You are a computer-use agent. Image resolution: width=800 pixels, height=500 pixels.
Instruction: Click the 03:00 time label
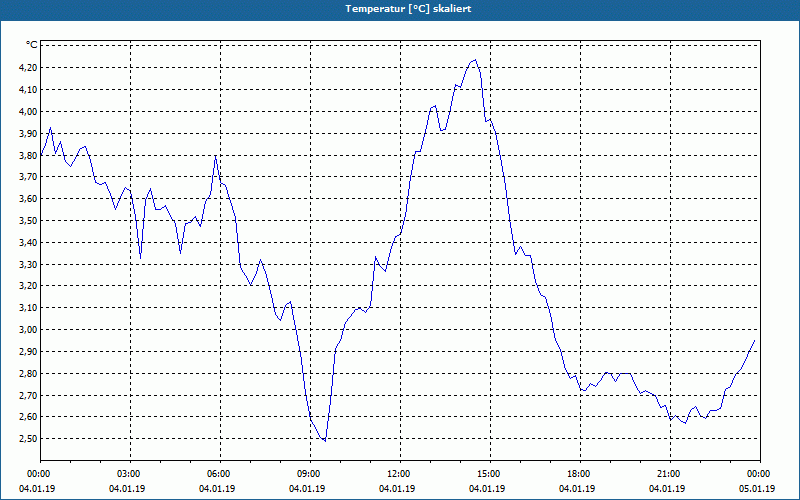pos(127,474)
